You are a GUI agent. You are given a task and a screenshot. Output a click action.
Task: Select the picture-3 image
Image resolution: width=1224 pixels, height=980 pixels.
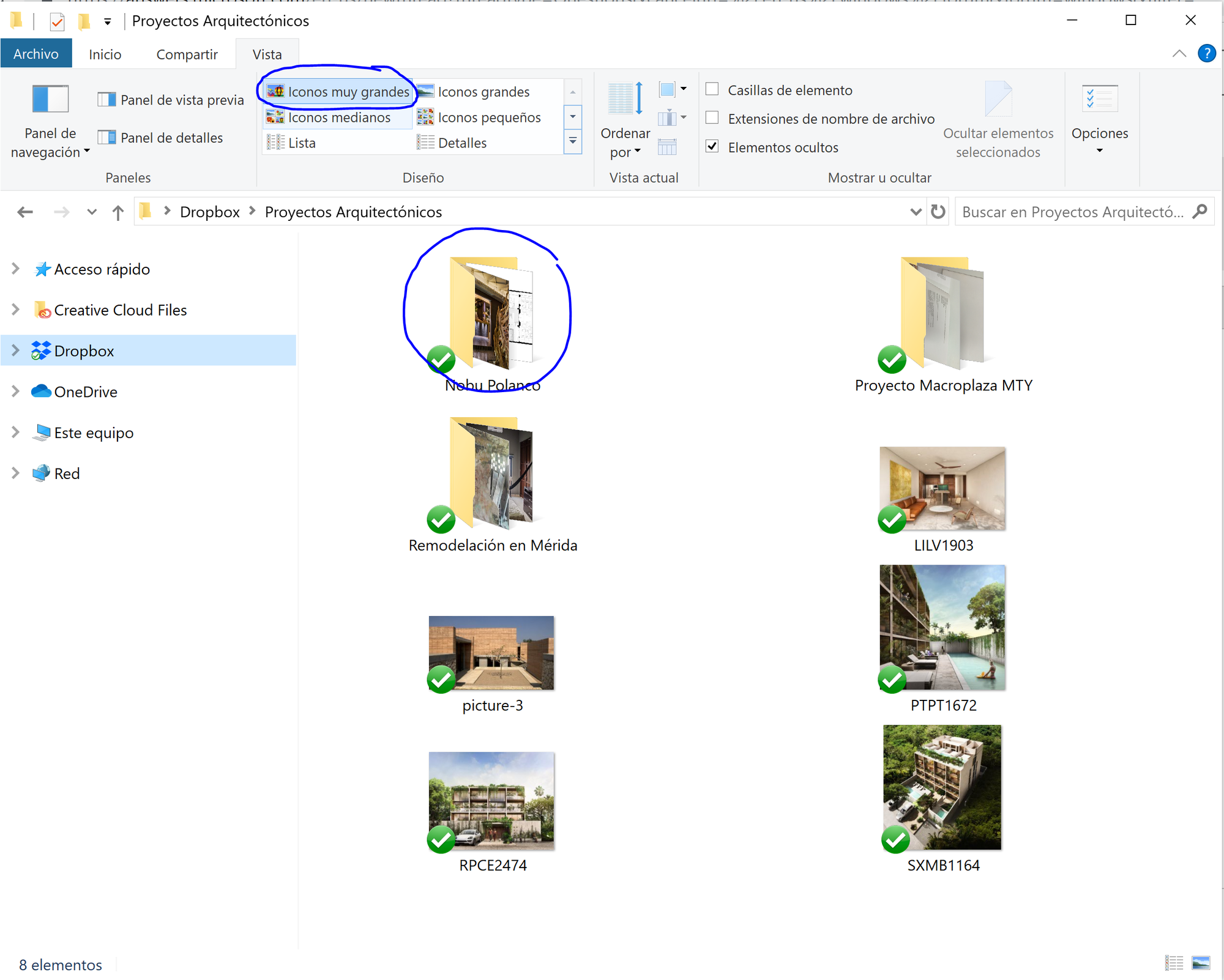click(492, 664)
